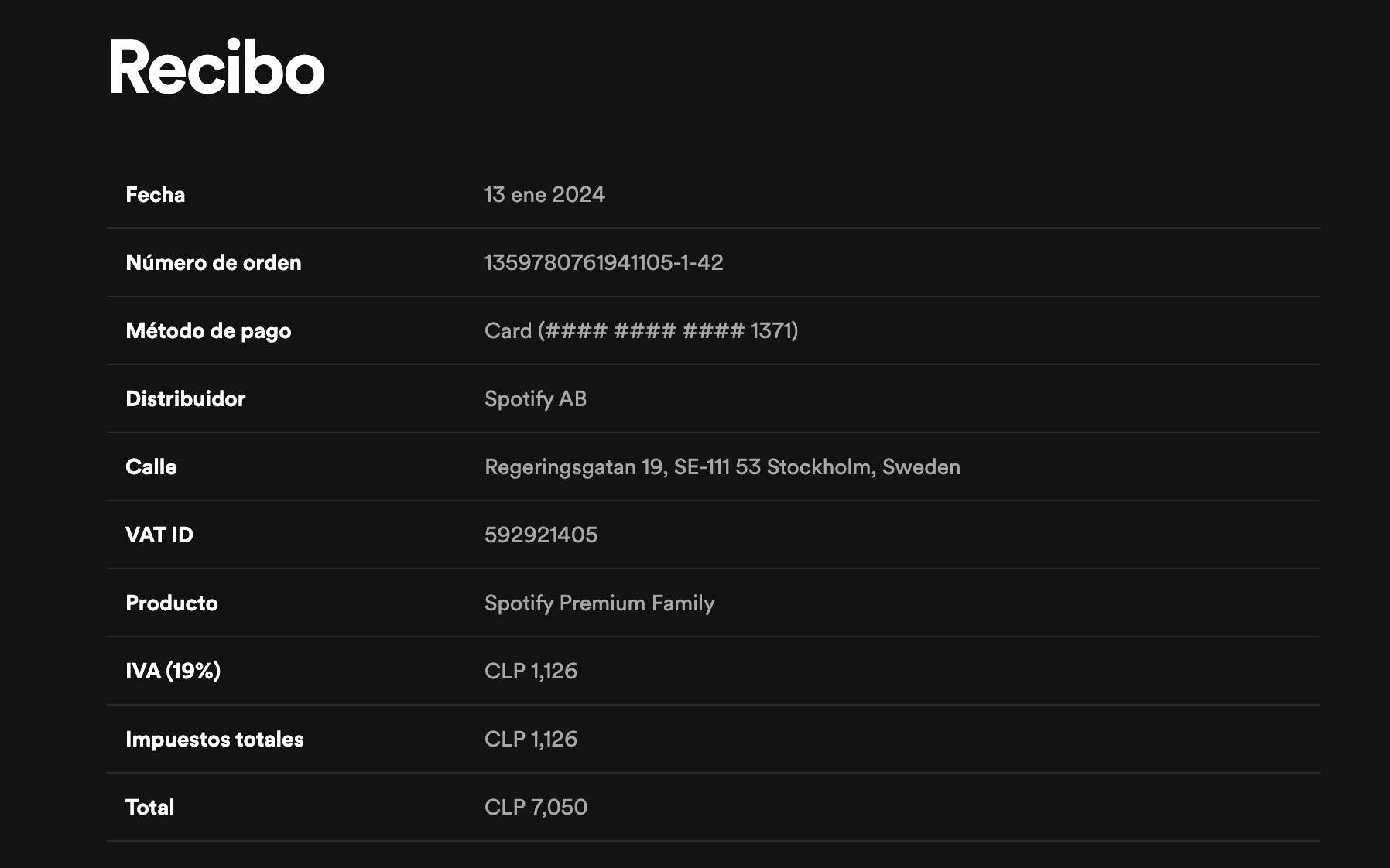Viewport: 1390px width, 868px height.
Task: Click the Impuestos totales label
Action: [214, 740]
